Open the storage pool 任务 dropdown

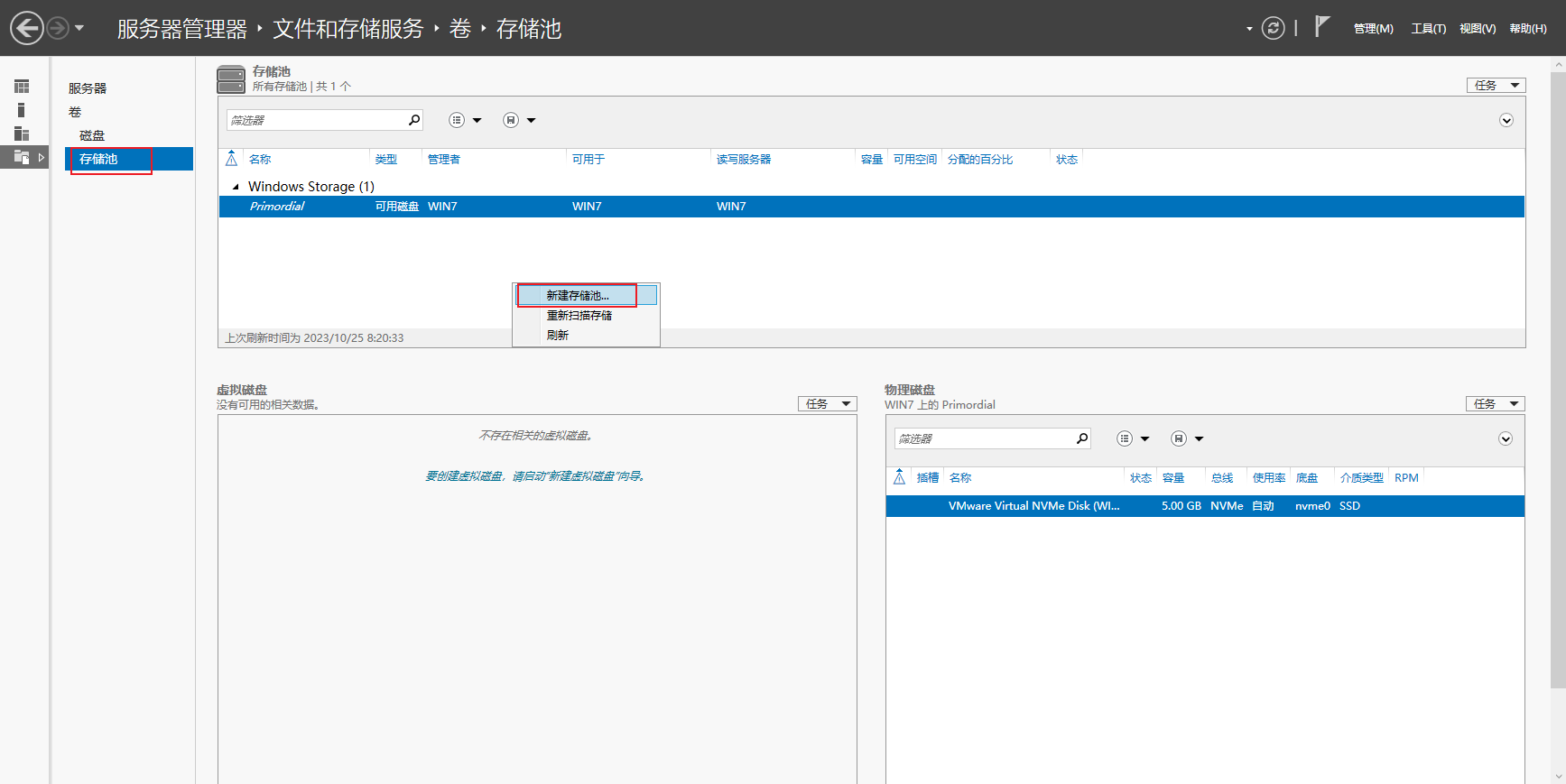tap(1496, 85)
